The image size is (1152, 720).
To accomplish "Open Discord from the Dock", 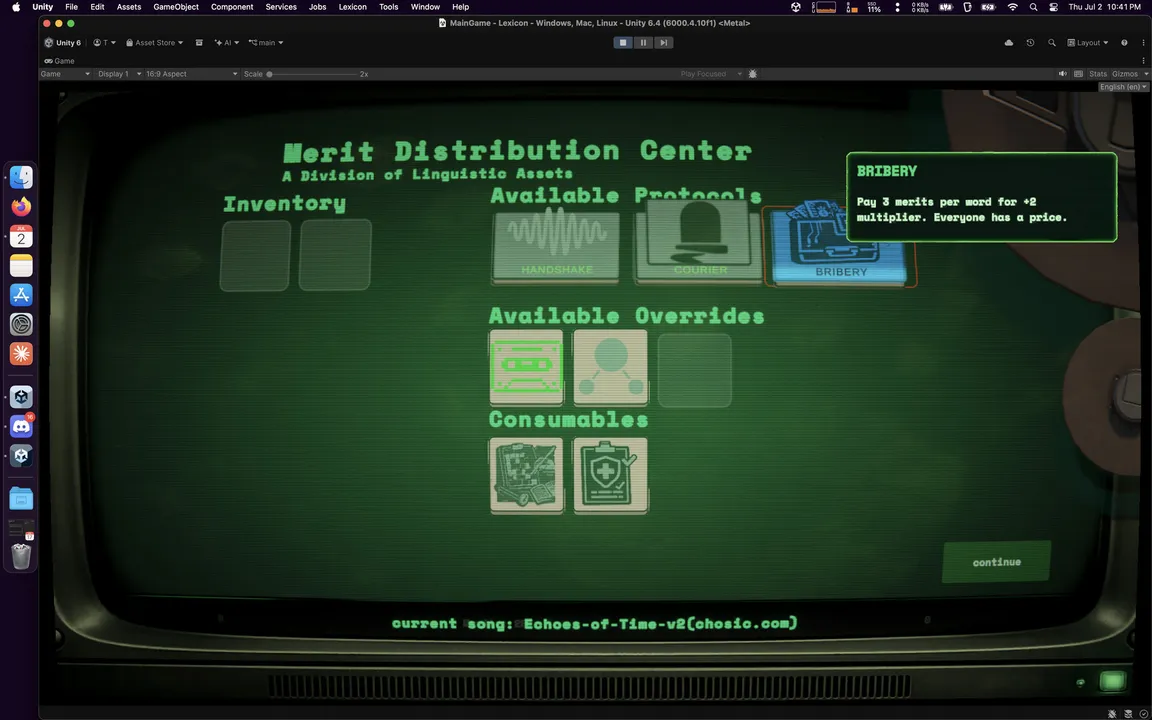I will (x=21, y=426).
